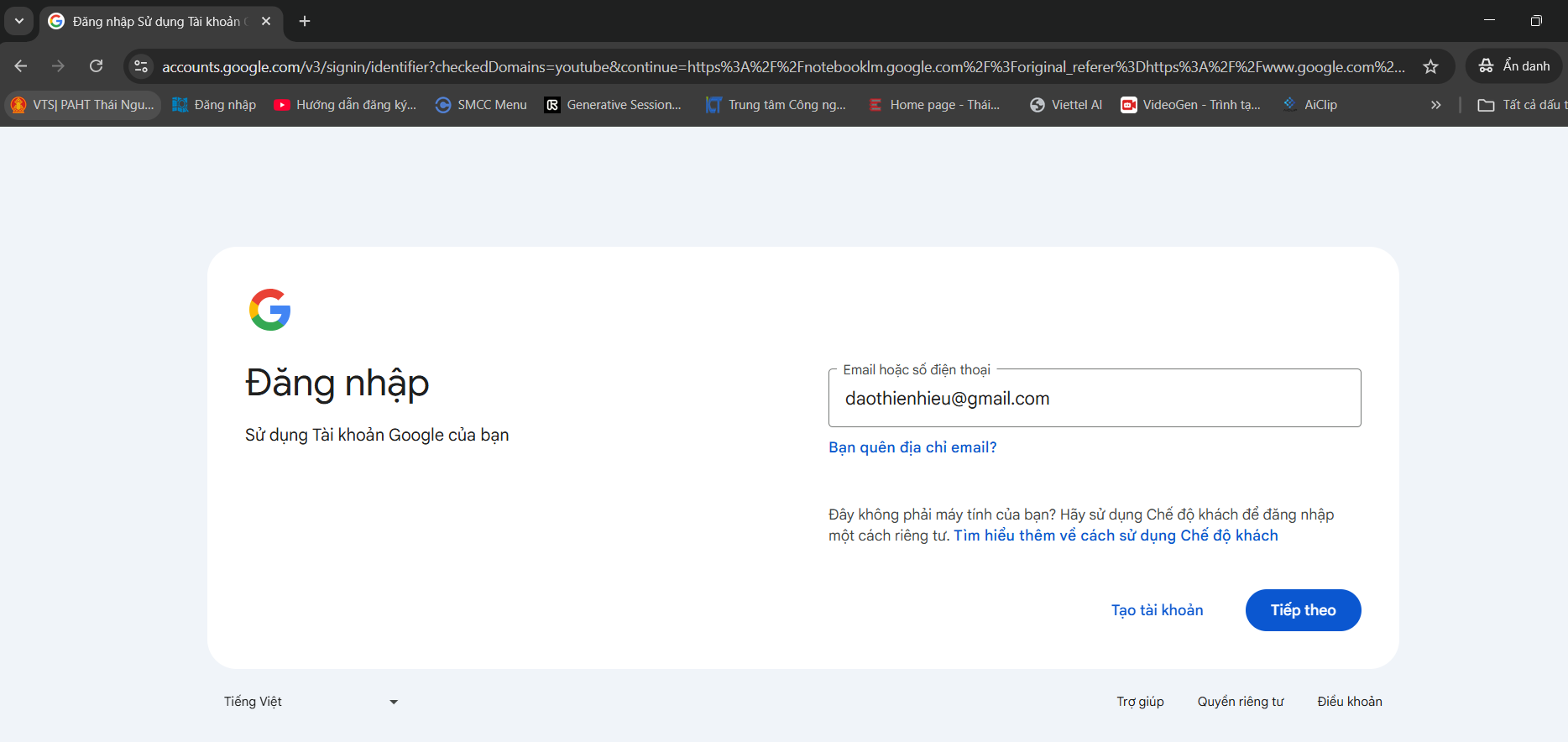The height and width of the screenshot is (742, 1568).
Task: Open the Quyền riêng tư footer link
Action: 1240,702
